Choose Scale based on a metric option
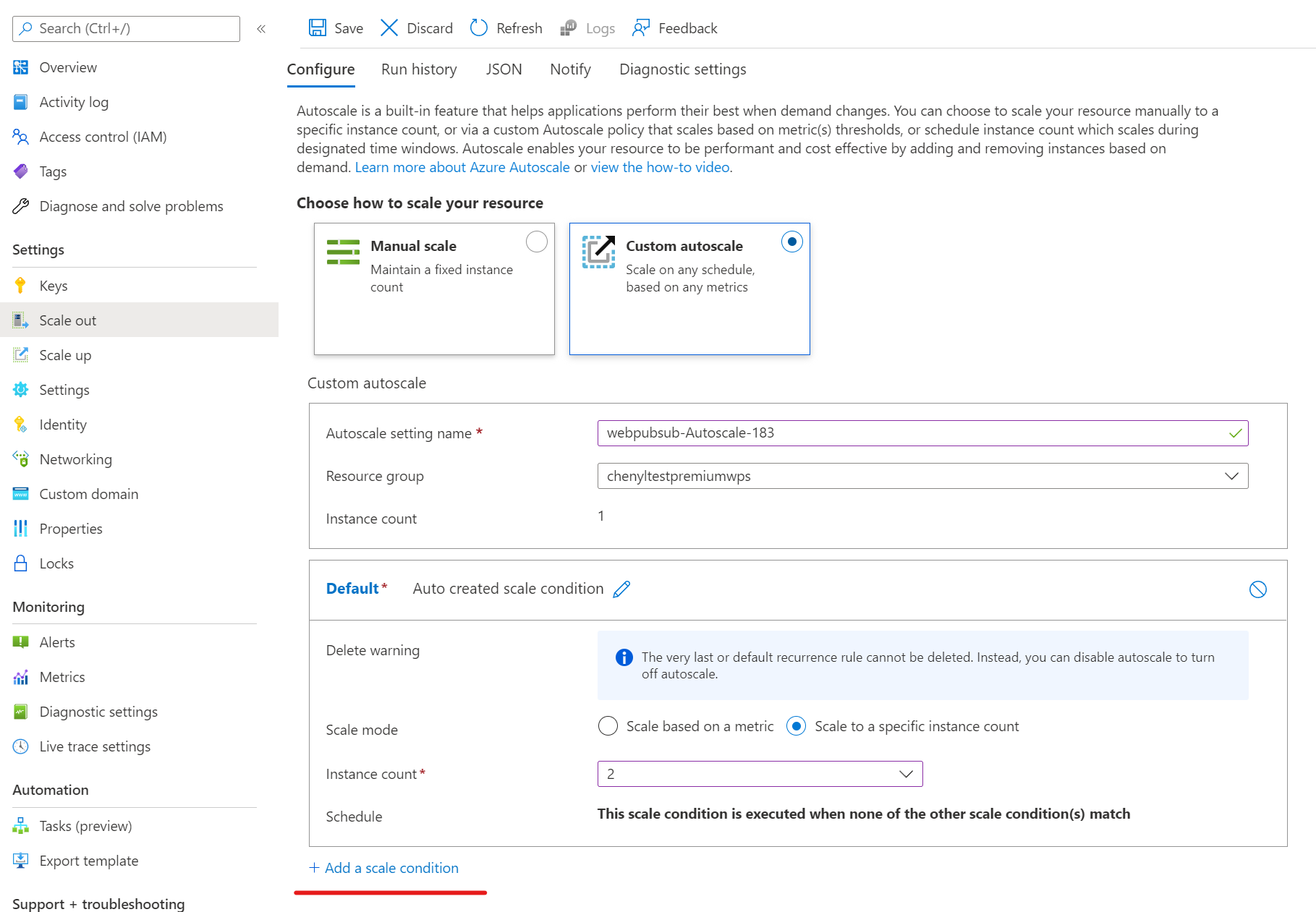This screenshot has height=912, width=1316. pos(608,726)
